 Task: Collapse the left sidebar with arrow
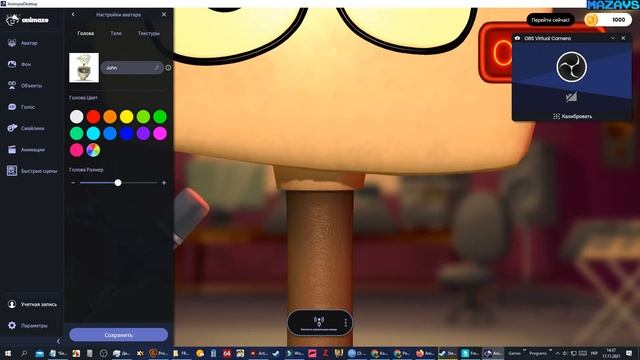tap(58, 341)
